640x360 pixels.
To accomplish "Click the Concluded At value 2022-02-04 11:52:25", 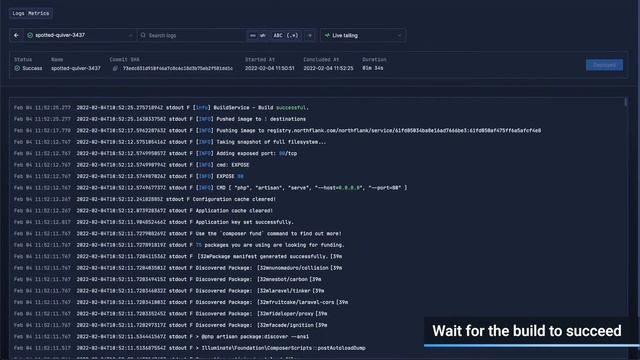I will 328,68.
